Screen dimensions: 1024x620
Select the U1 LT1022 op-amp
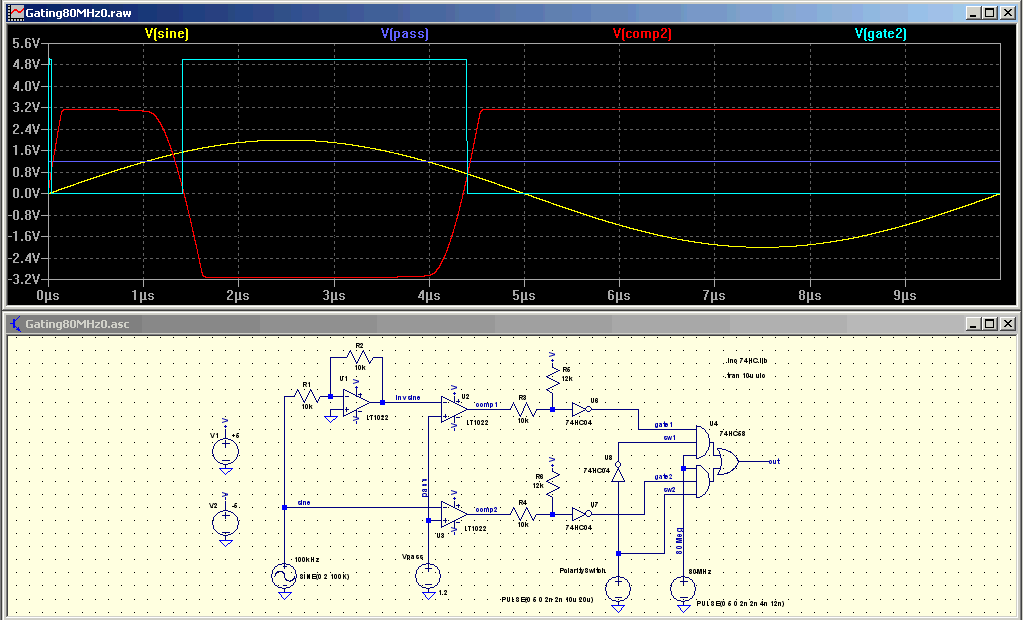pyautogui.click(x=356, y=402)
